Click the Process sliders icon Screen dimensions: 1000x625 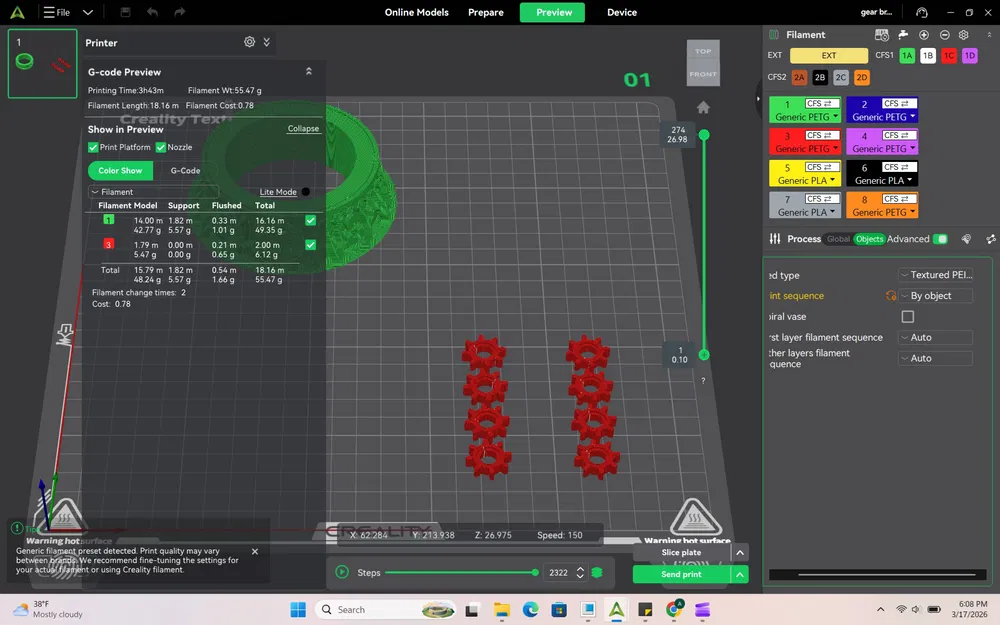point(775,239)
